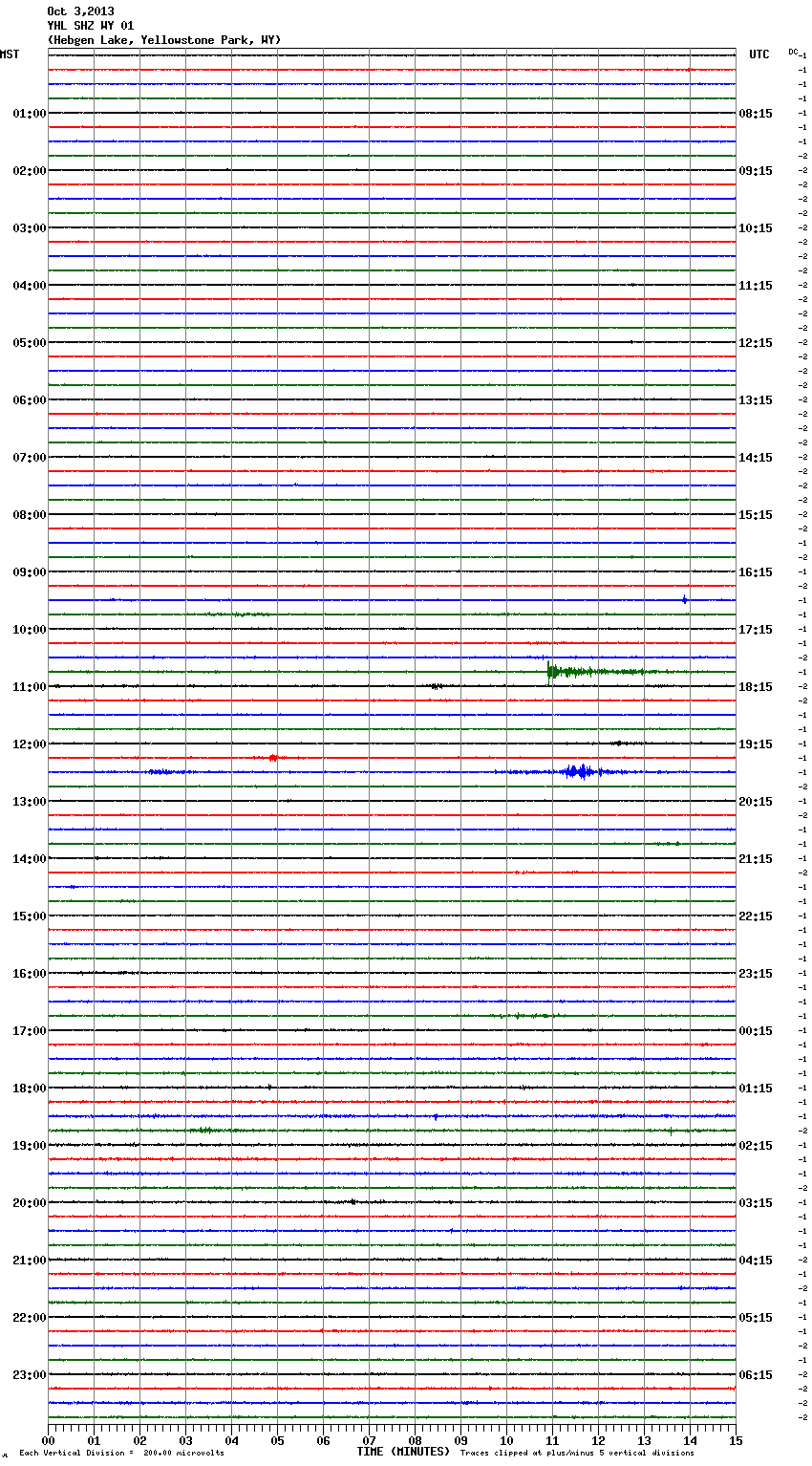Click the 'TIME (MINUTES)' axis title
The width and height of the screenshot is (812, 1466).
403,1452
